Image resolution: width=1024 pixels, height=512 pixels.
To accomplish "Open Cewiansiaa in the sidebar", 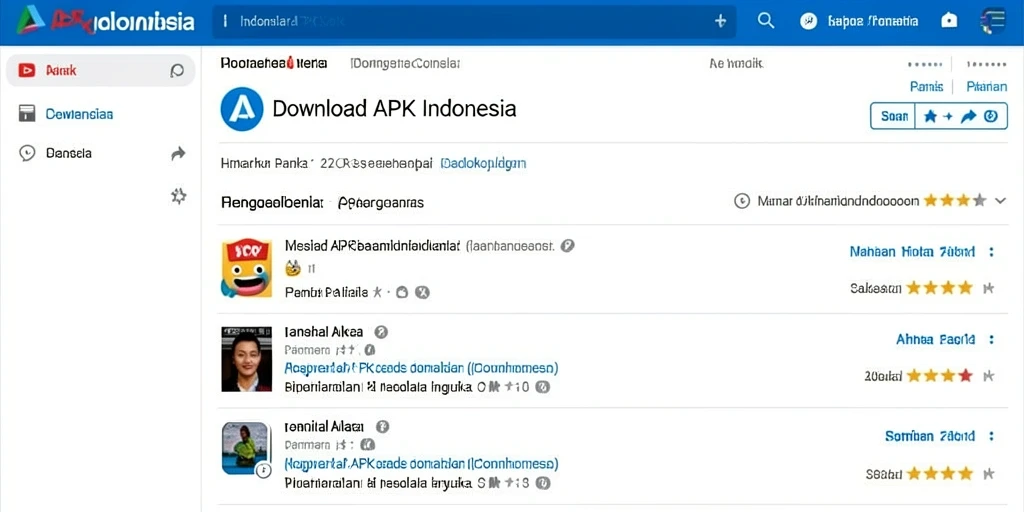I will tap(79, 114).
